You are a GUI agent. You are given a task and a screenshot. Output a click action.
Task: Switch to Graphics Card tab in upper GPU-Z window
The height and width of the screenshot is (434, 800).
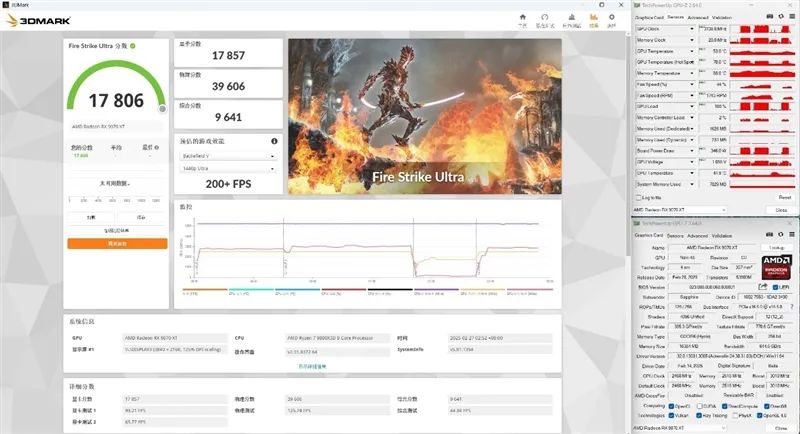tap(649, 17)
